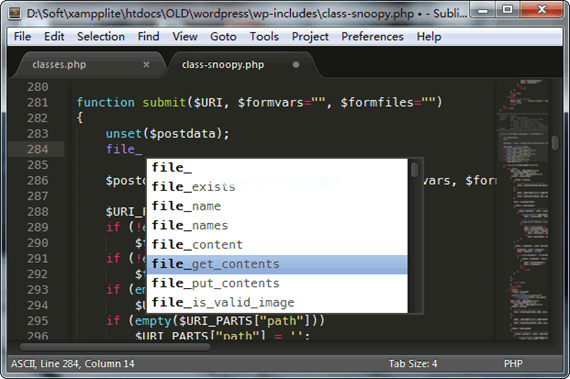Open the Tools menu
The image size is (570, 379).
click(x=264, y=36)
